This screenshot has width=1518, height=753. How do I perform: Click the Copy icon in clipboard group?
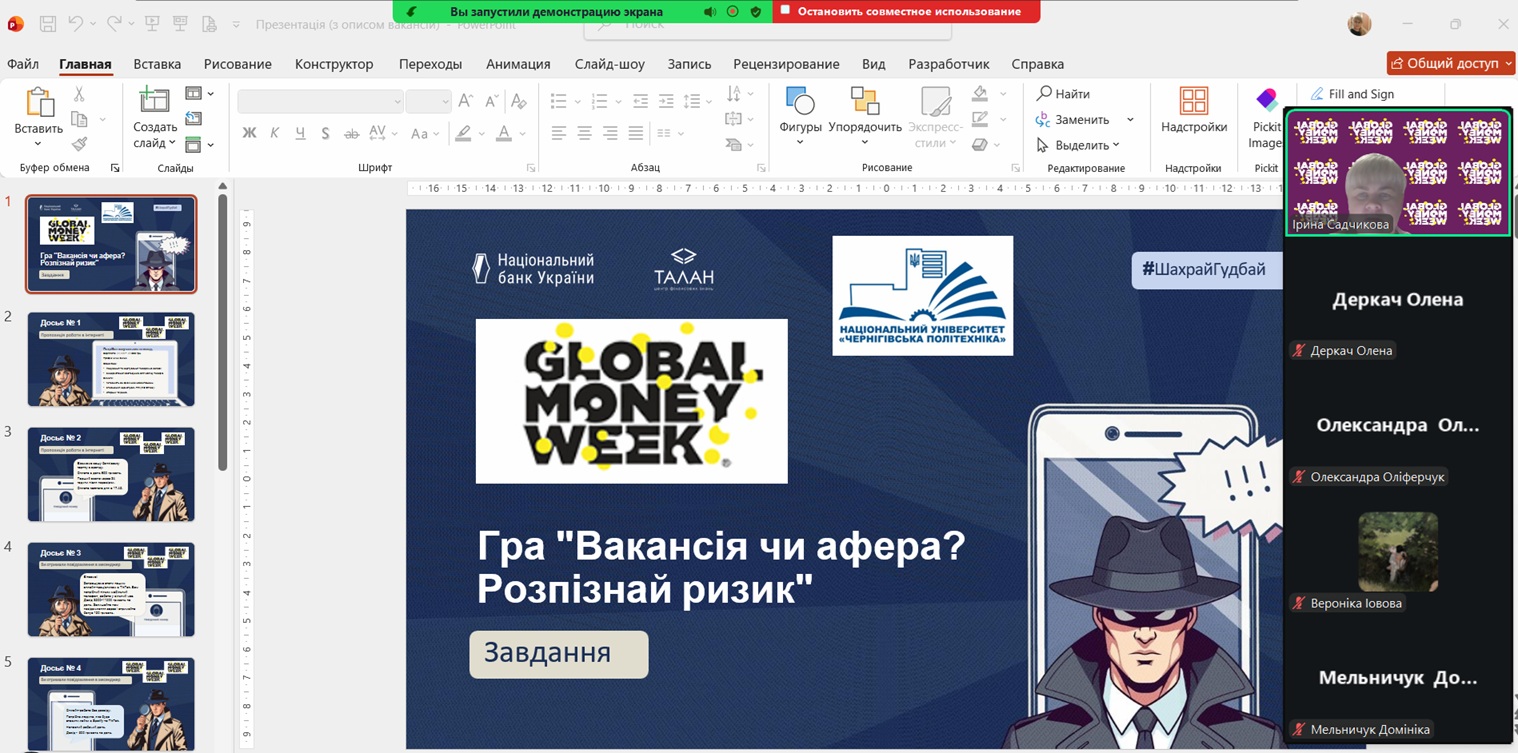point(79,117)
